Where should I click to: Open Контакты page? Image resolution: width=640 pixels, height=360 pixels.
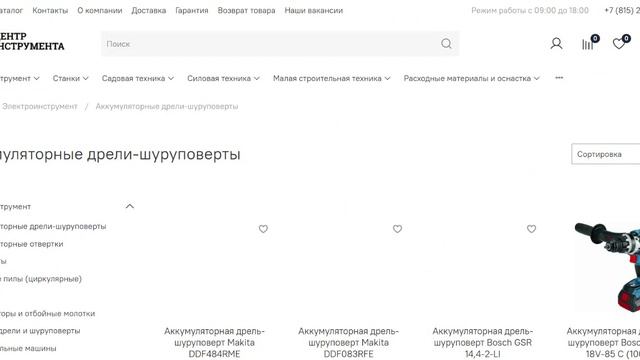50,11
